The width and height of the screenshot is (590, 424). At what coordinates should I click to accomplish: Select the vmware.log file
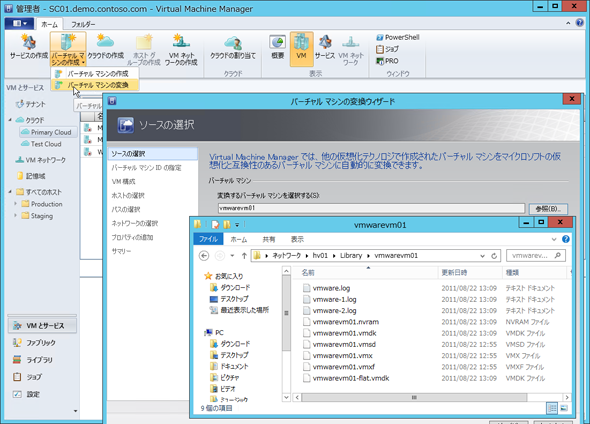[x=331, y=288]
